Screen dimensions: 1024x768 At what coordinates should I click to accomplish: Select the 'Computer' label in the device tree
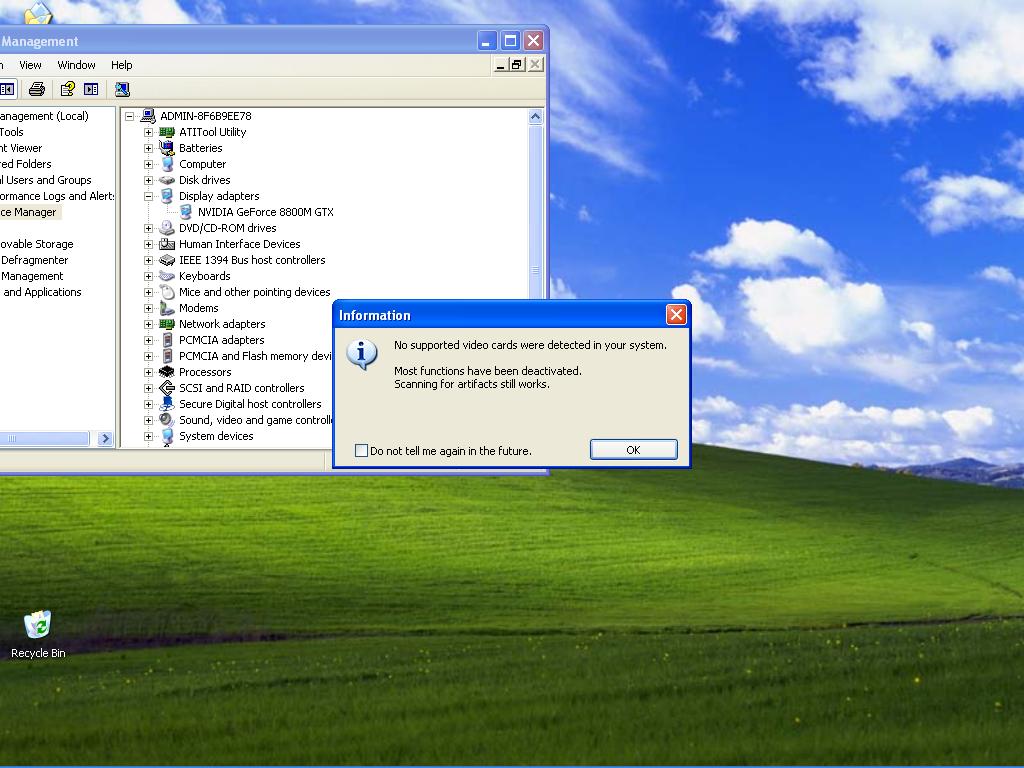coord(202,164)
